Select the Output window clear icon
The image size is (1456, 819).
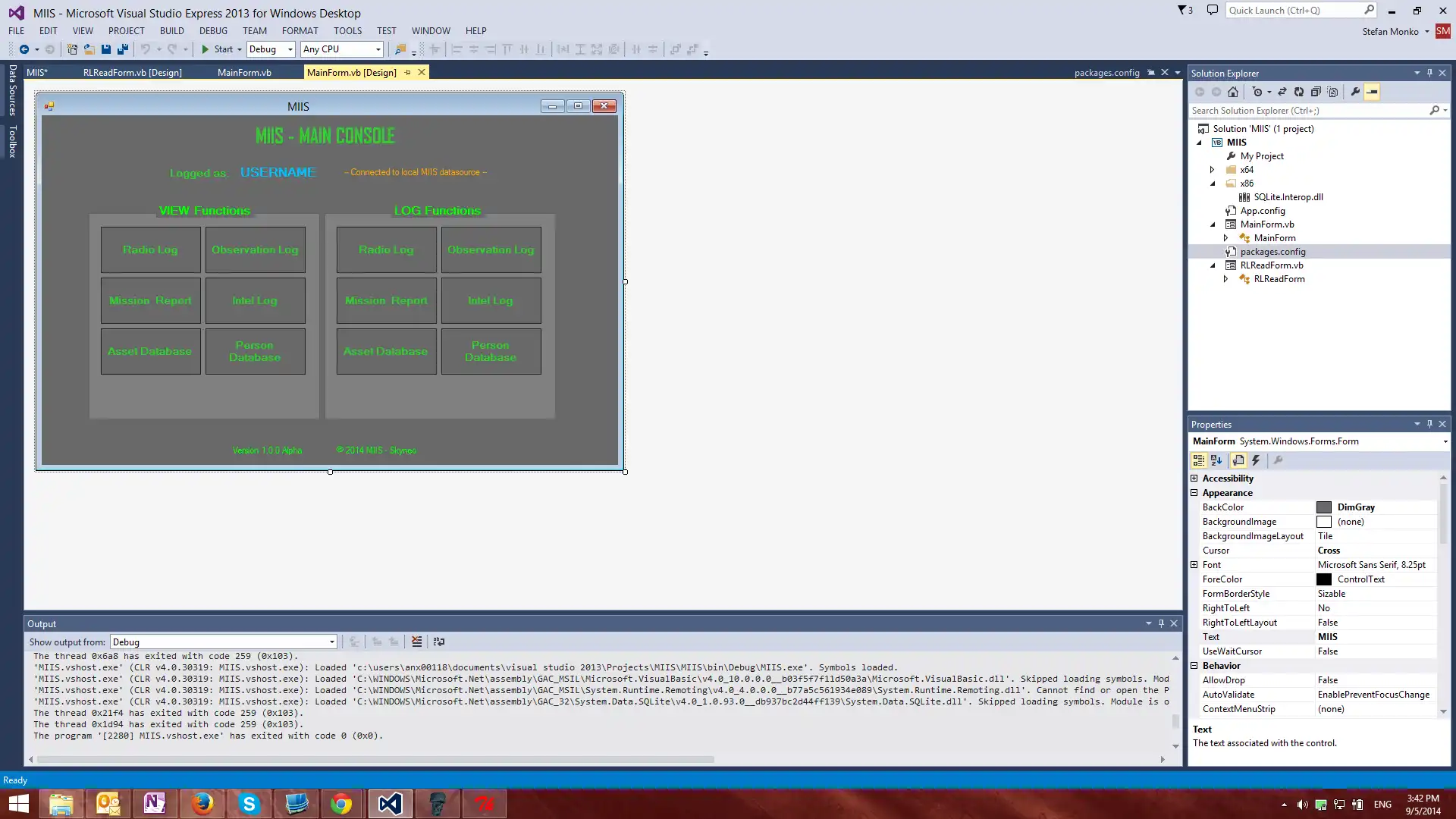click(x=417, y=642)
